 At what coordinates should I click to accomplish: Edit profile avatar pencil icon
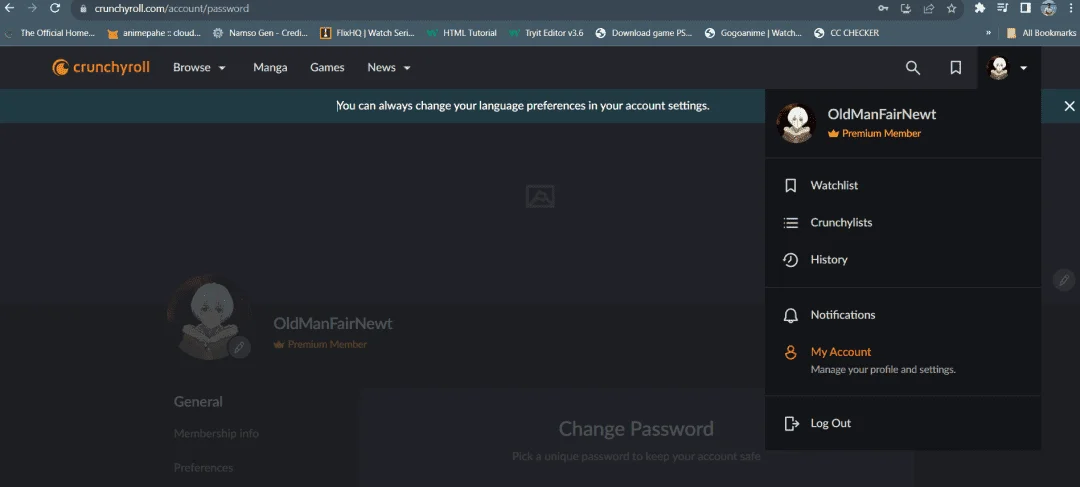click(x=239, y=347)
